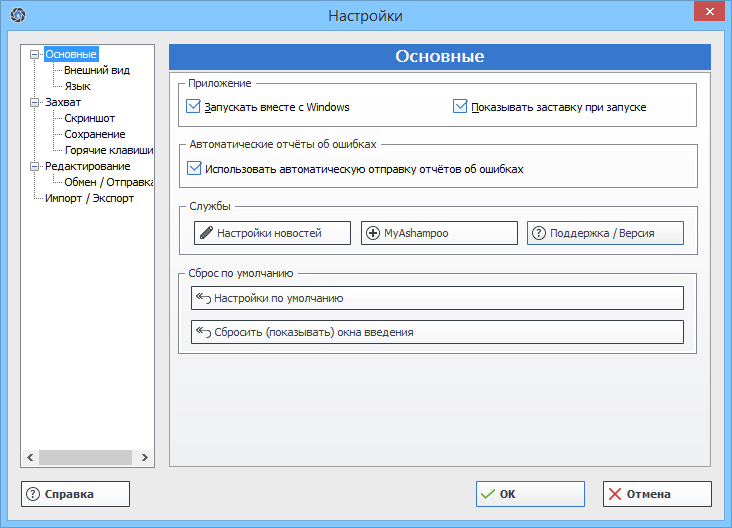Click the reset arrow icon on Сбросить окна введения
This screenshot has height=528, width=732.
coord(202,332)
